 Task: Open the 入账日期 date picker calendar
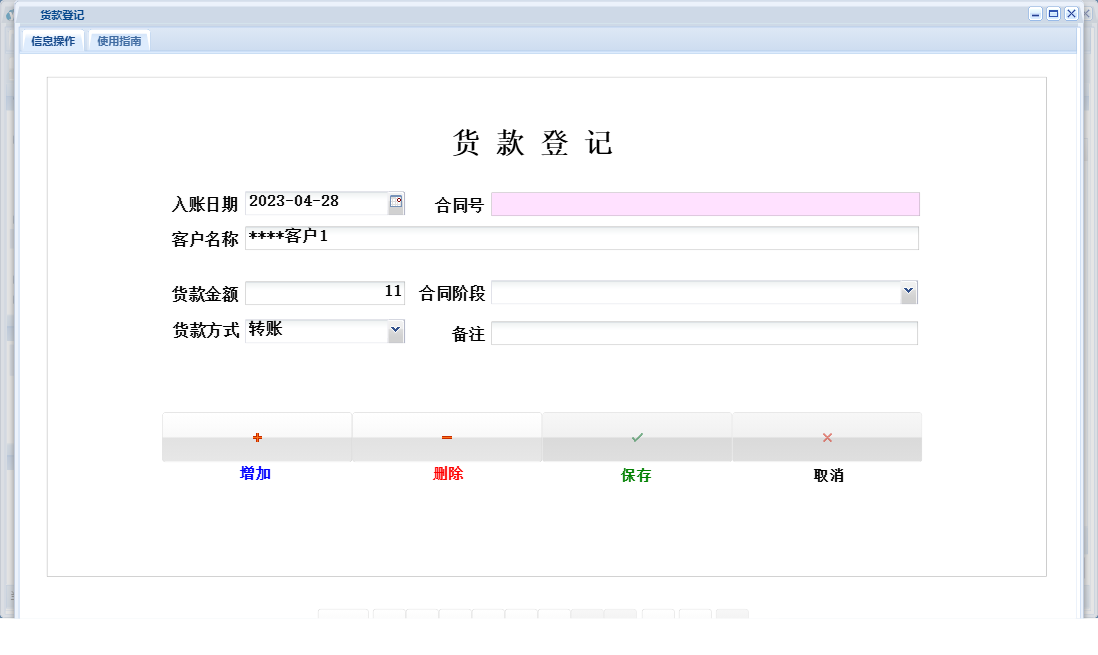click(x=395, y=202)
